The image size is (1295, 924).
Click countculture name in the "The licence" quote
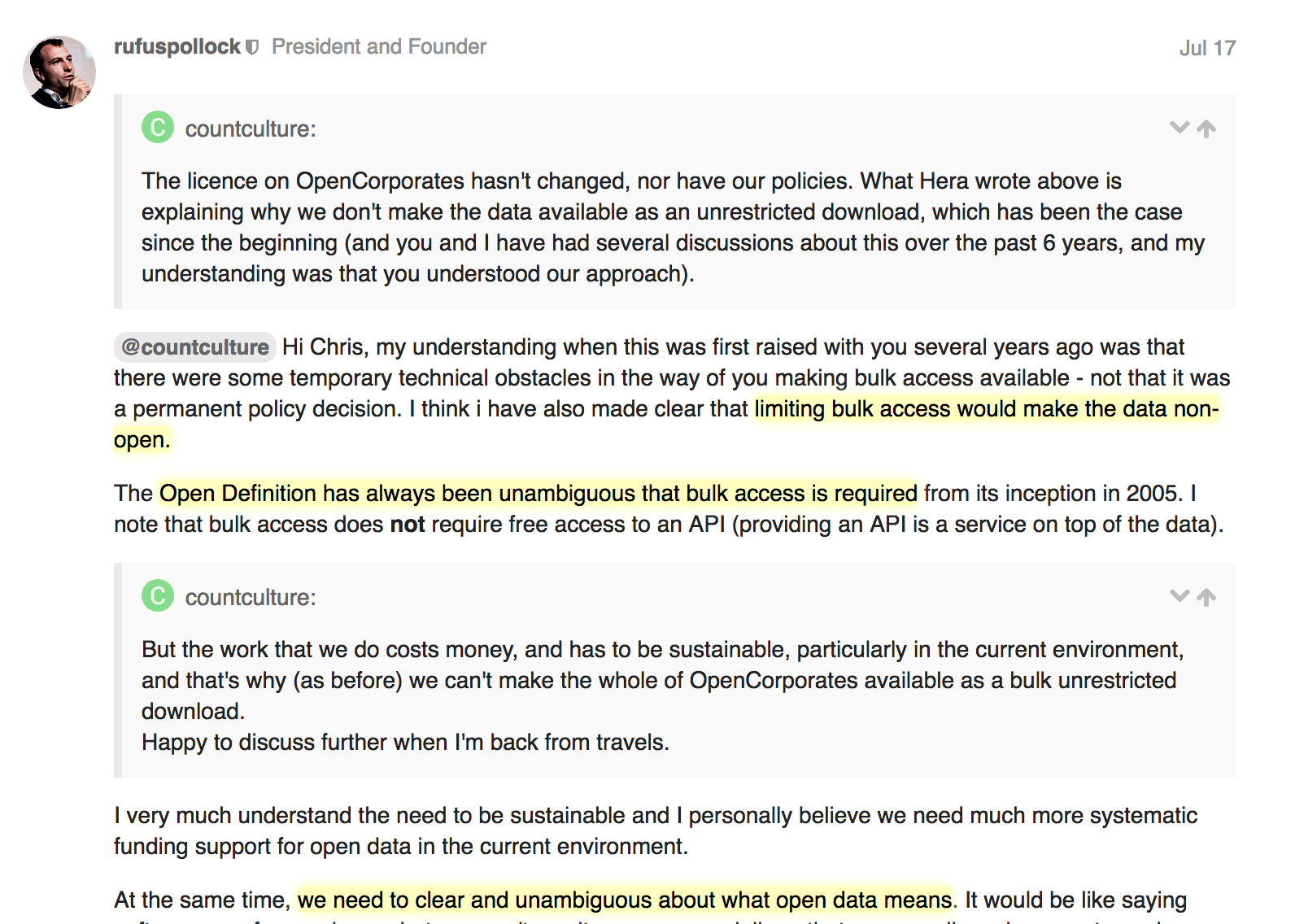(250, 129)
